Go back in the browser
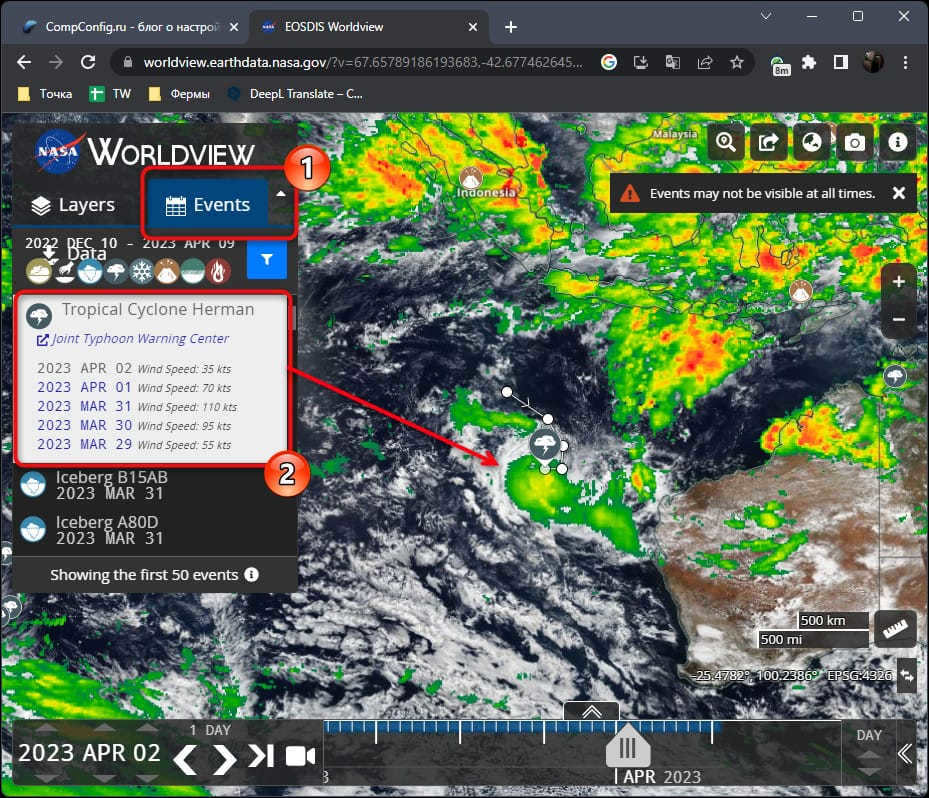929x798 pixels. click(x=24, y=62)
